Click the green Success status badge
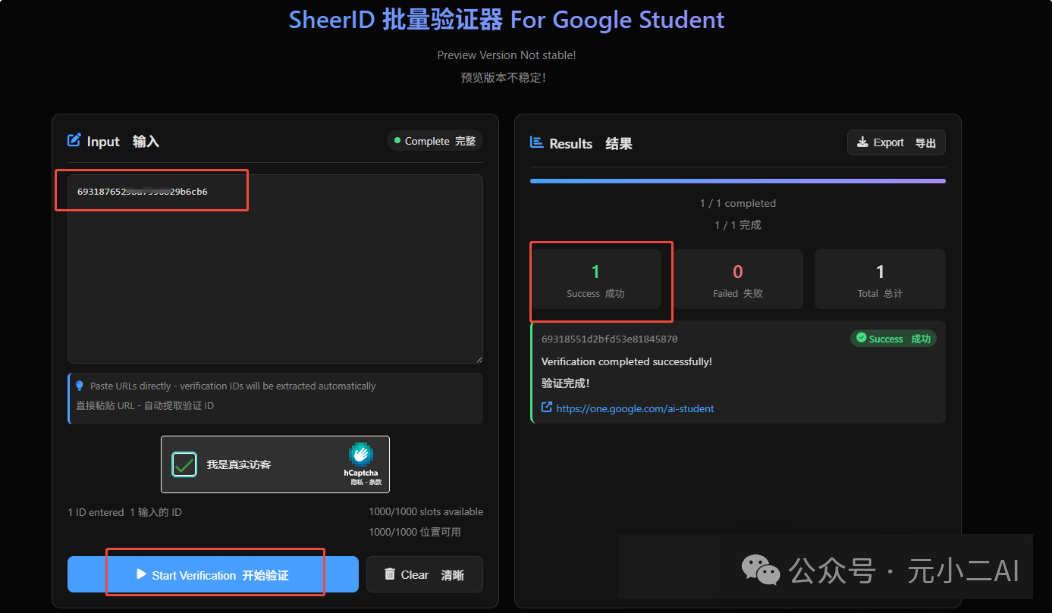This screenshot has width=1052, height=613. coord(893,339)
